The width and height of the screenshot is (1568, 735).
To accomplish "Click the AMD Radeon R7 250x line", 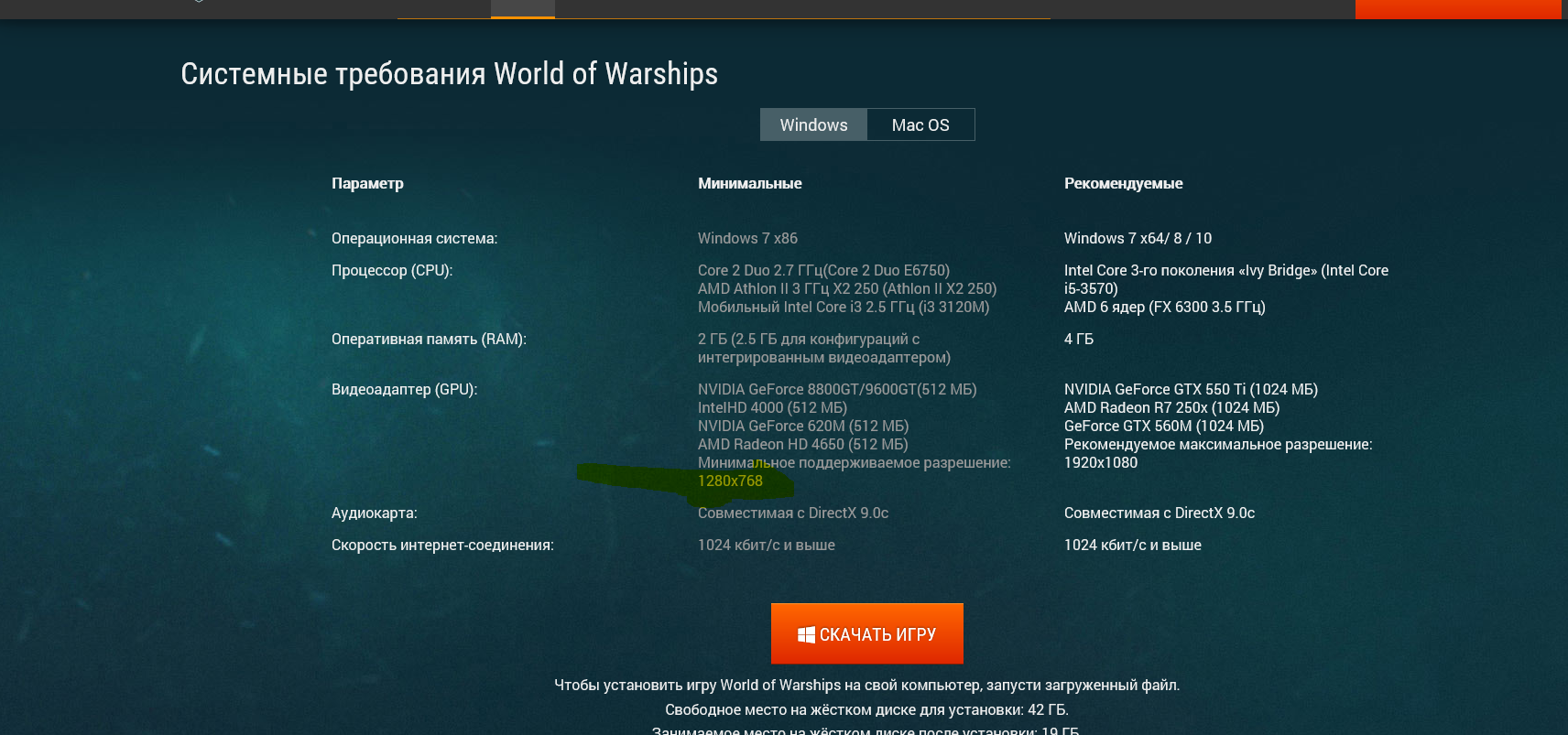I will [x=1171, y=407].
